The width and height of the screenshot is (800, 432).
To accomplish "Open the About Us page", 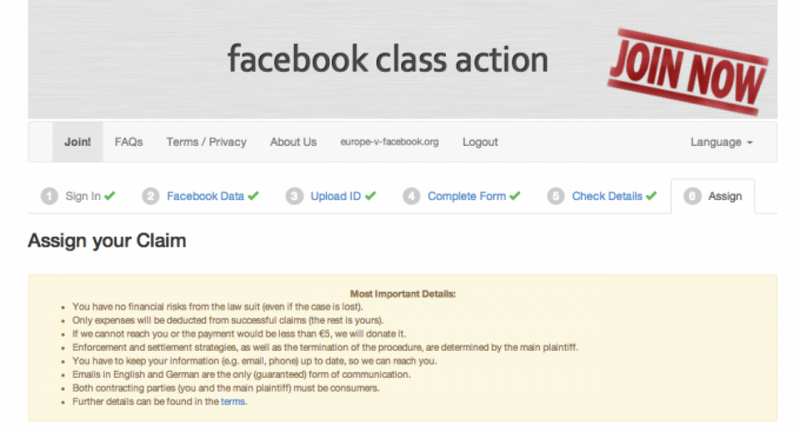I will tap(293, 142).
